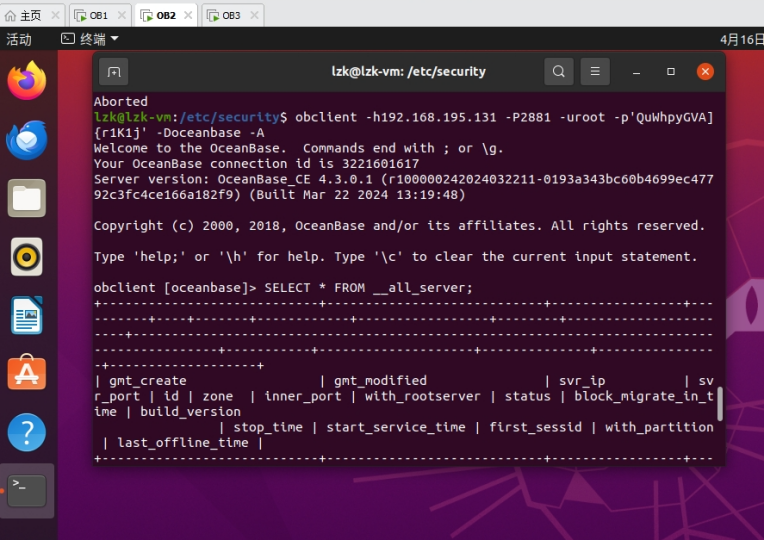764x540 pixels.
Task: Click the 'Copyright (c) 2000, 2018' line
Action: pos(400,226)
